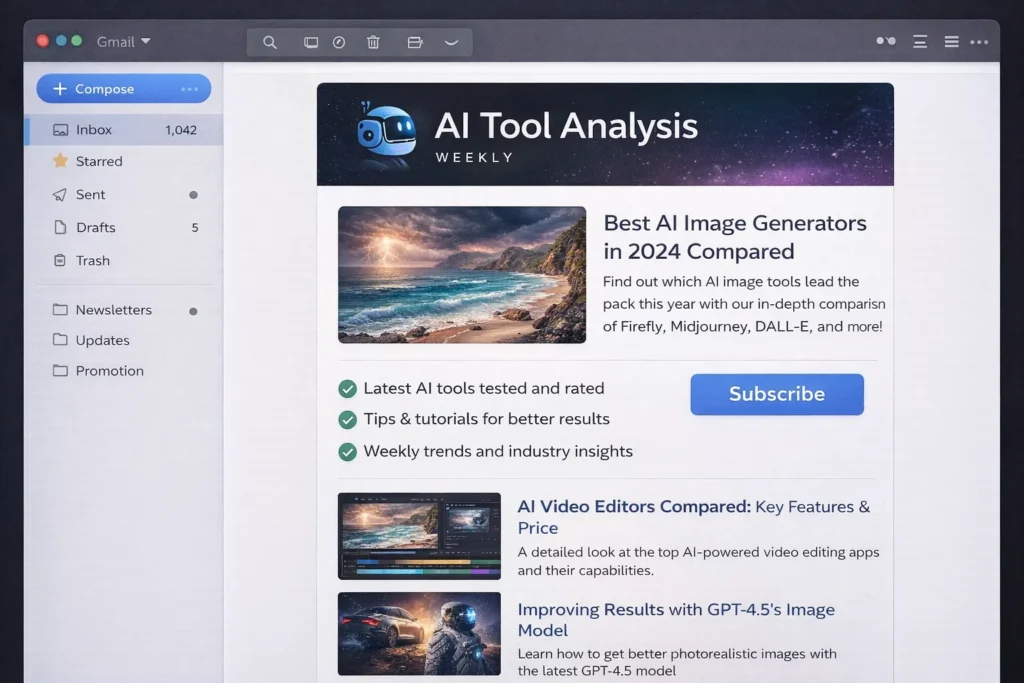Expand the Compose button's three-dot options
The height and width of the screenshot is (683, 1024).
[x=190, y=89]
